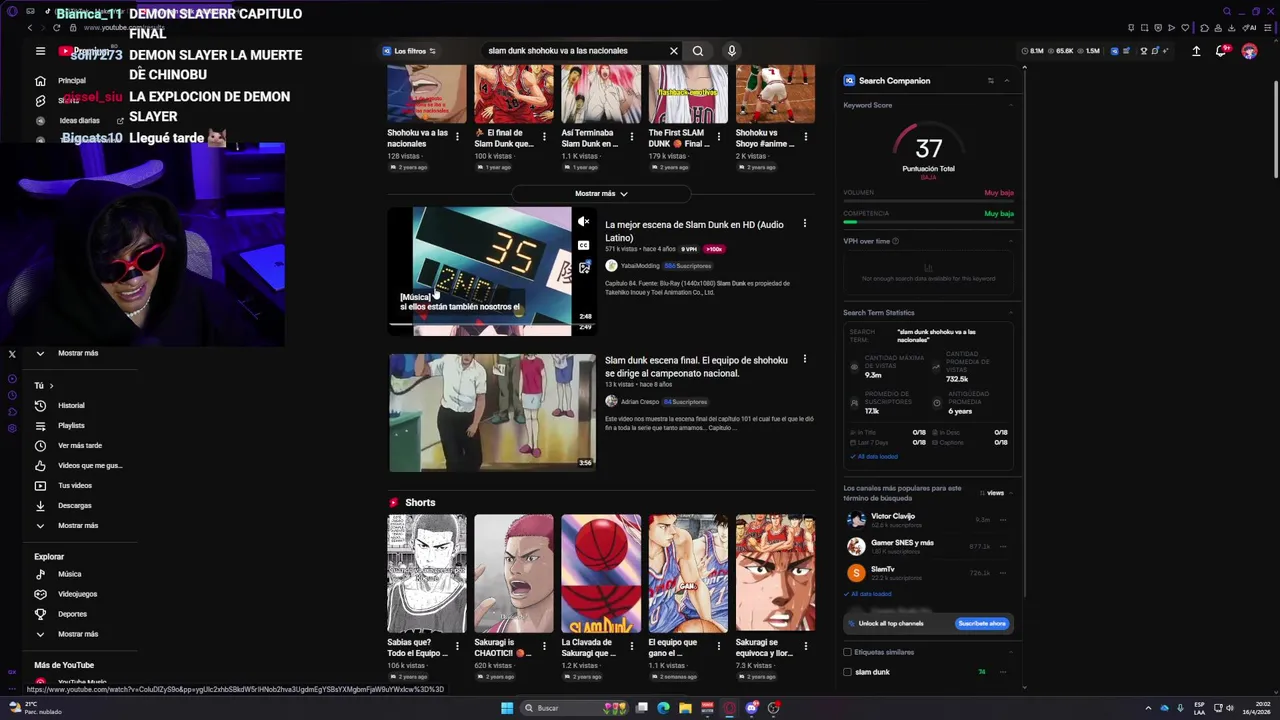Image resolution: width=1280 pixels, height=720 pixels.
Task: Clear the search box text
Action: coord(673,51)
